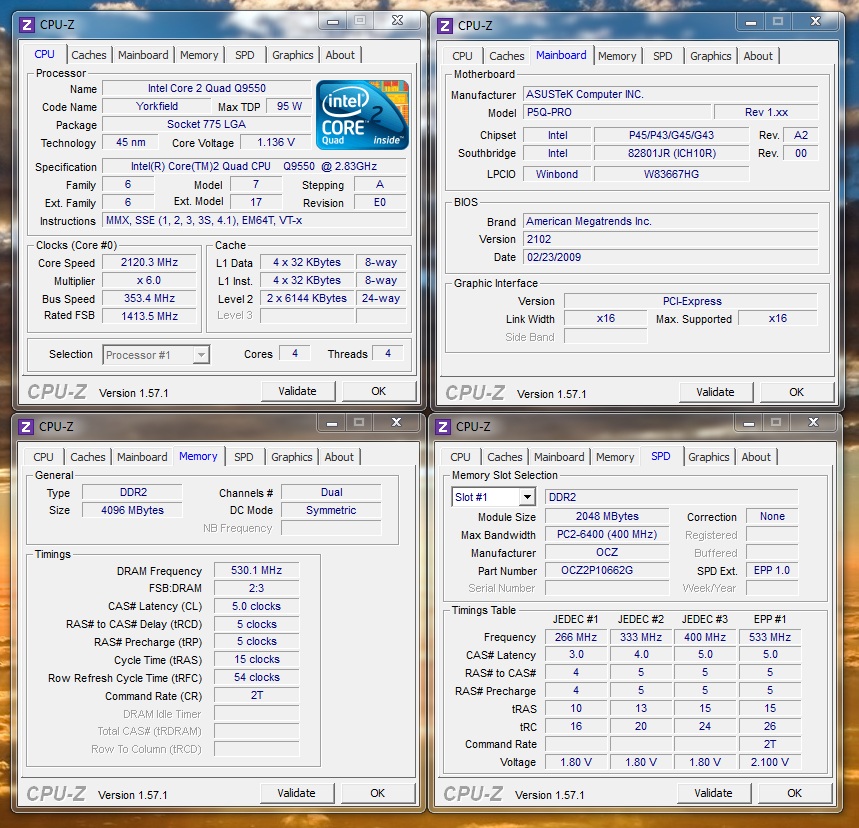This screenshot has width=859, height=828.
Task: Switch to Caches tab in the CPU window
Action: [x=88, y=55]
